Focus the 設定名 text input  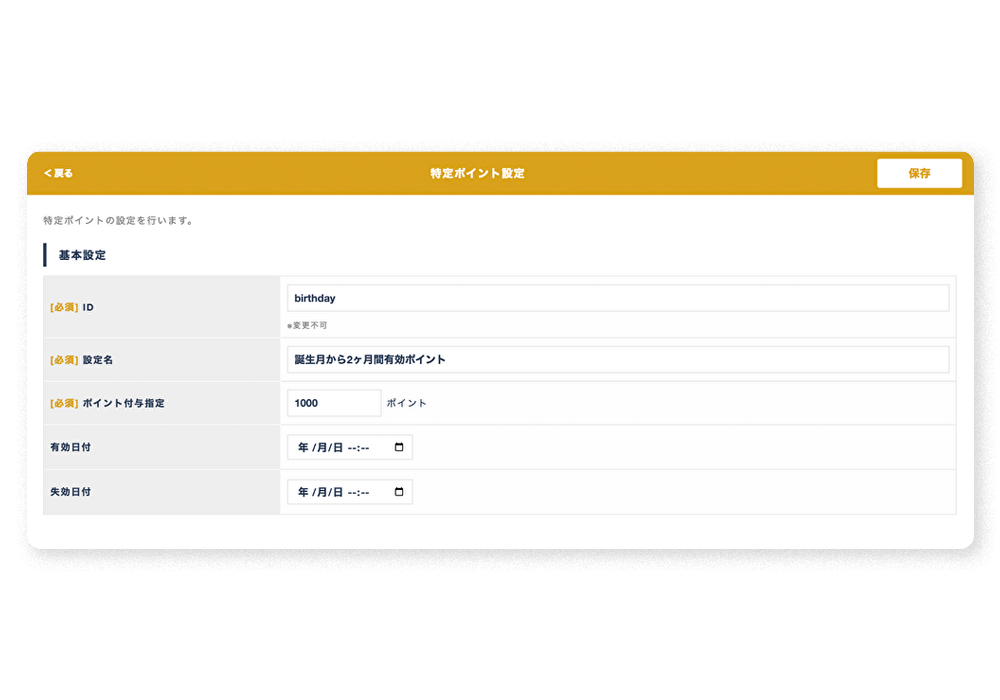(617, 359)
